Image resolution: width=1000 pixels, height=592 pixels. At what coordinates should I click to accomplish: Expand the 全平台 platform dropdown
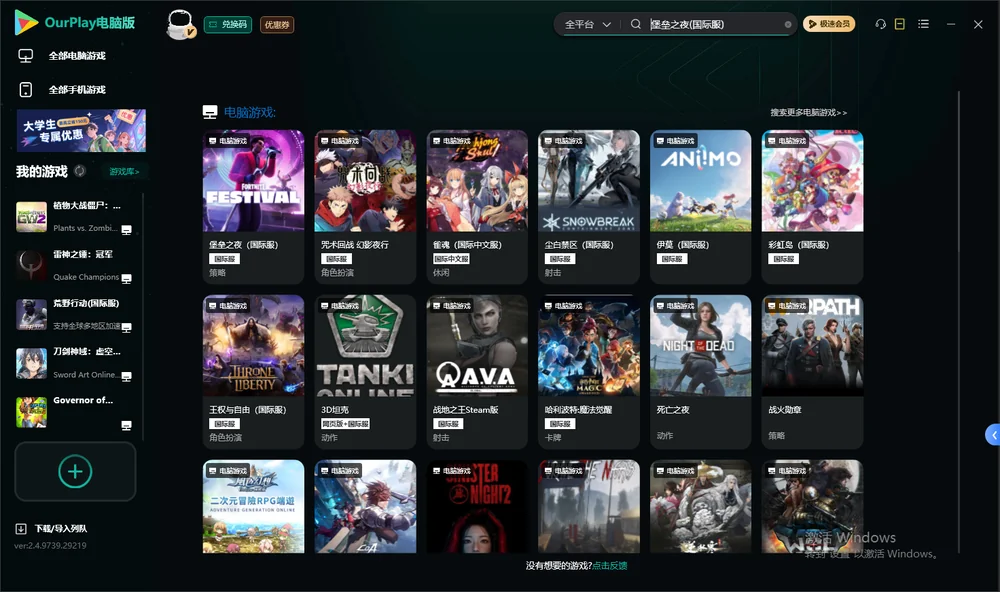tap(587, 24)
